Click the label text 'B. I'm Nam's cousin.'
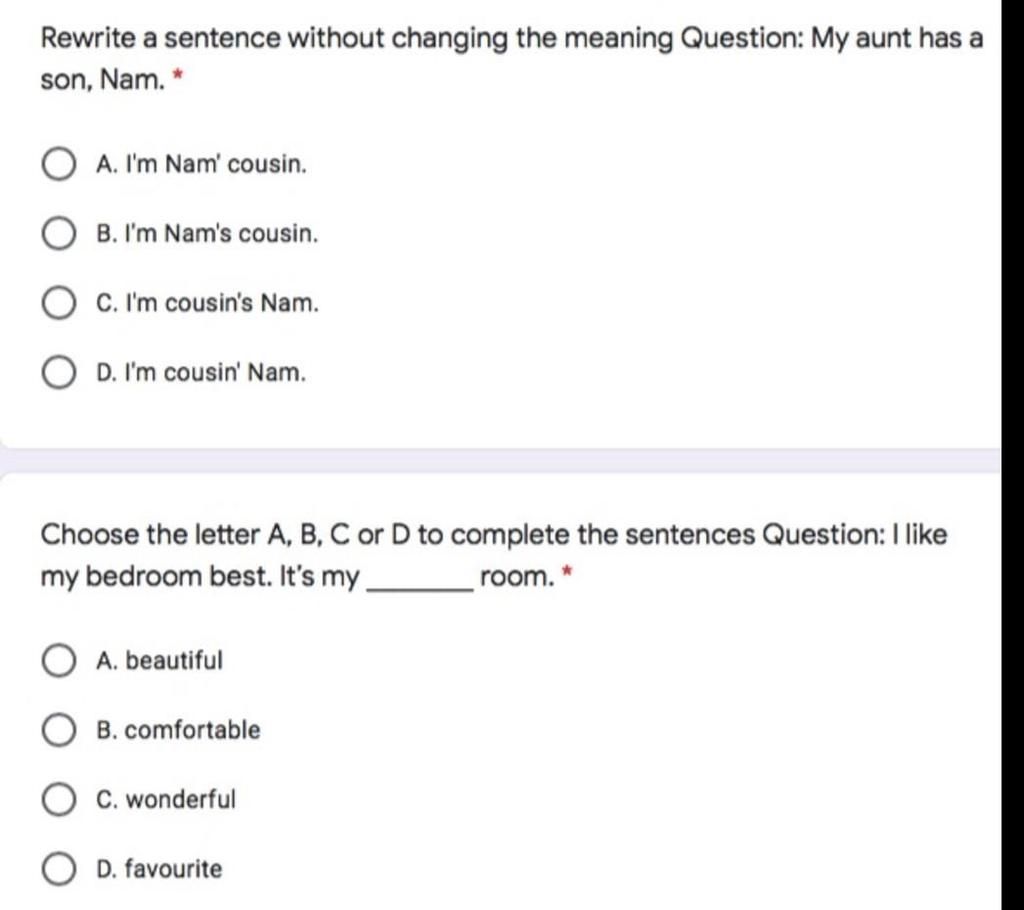 [207, 233]
